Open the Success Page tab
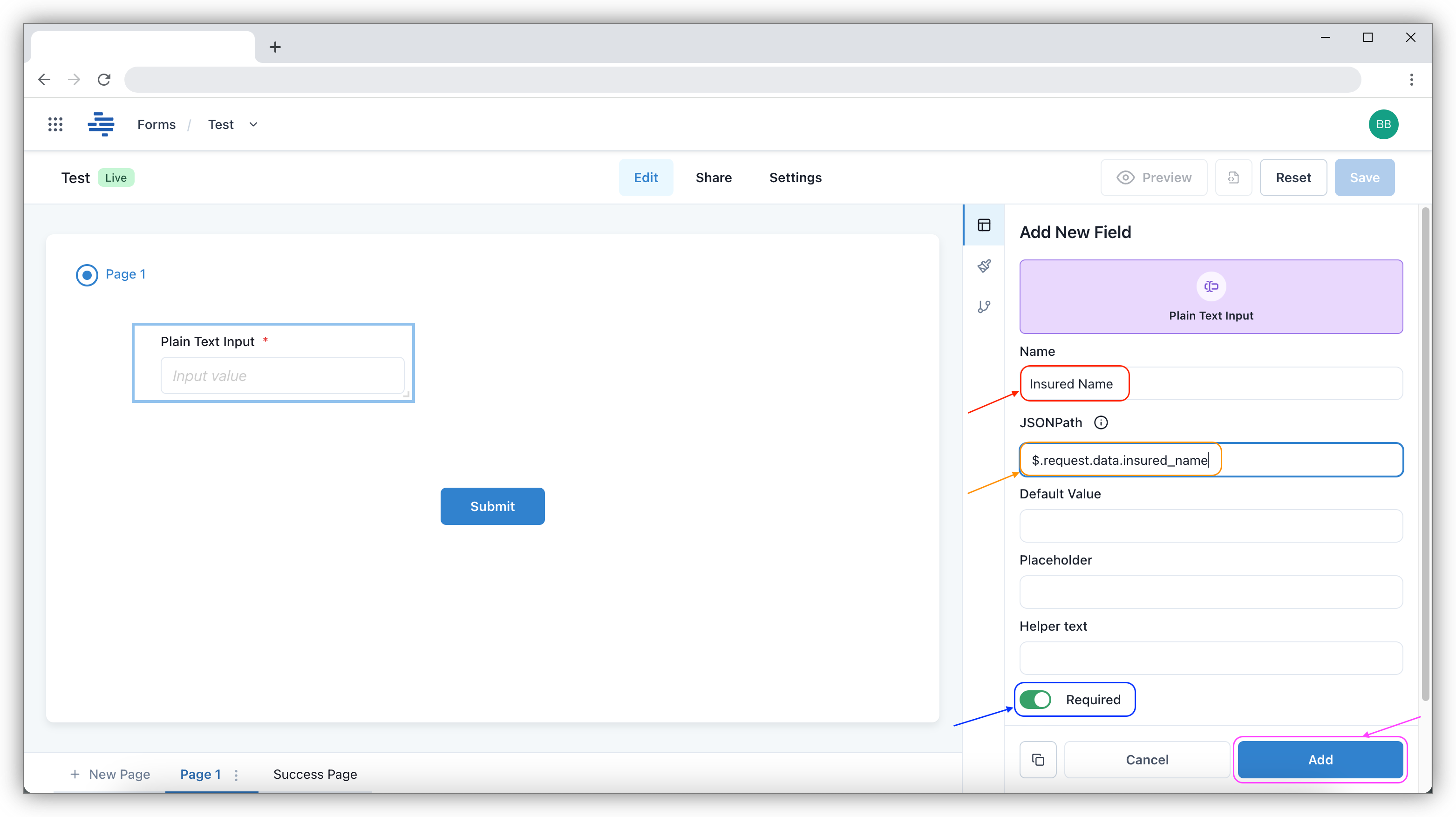Image resolution: width=1456 pixels, height=817 pixels. pyautogui.click(x=315, y=774)
